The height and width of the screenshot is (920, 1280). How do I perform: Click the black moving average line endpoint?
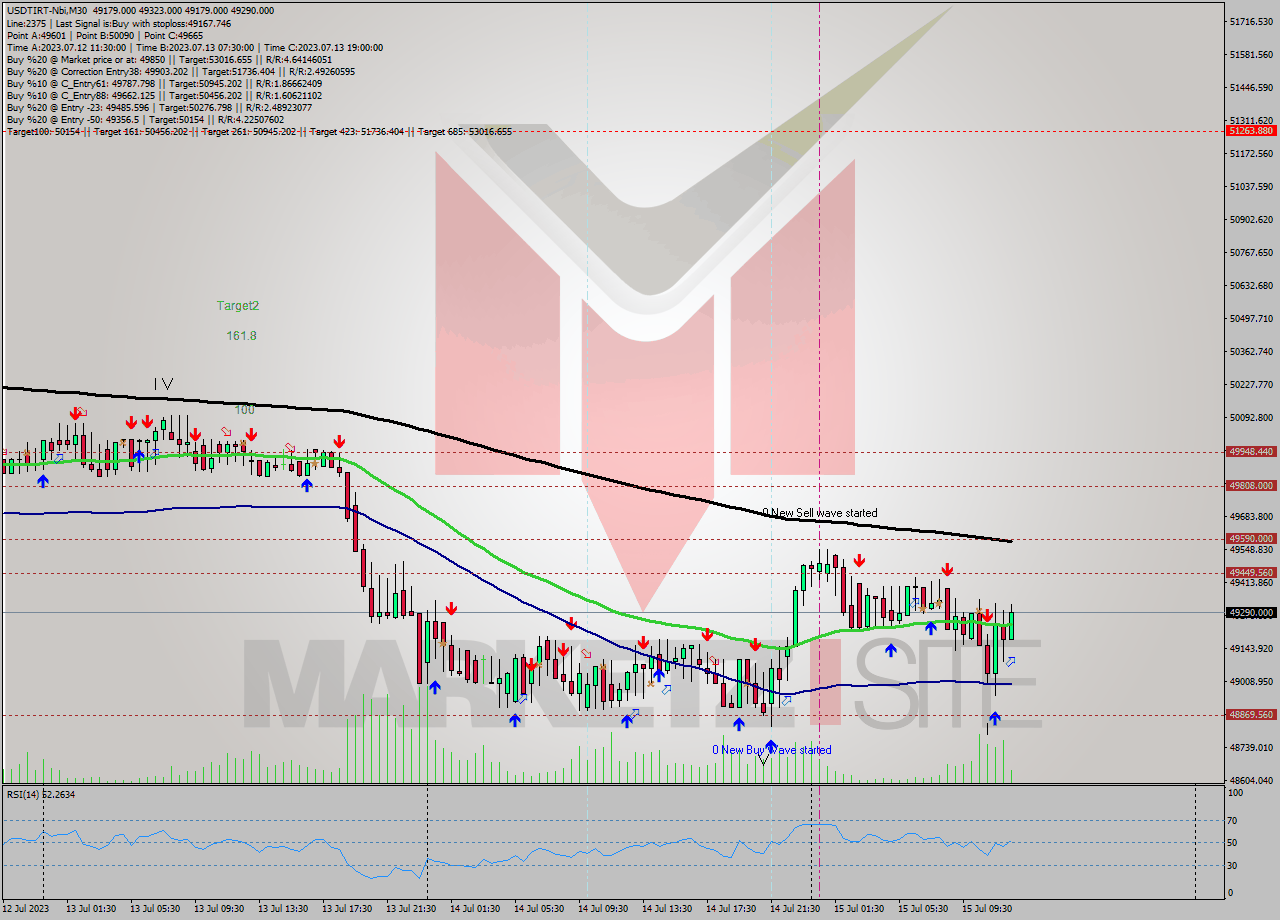[1011, 541]
